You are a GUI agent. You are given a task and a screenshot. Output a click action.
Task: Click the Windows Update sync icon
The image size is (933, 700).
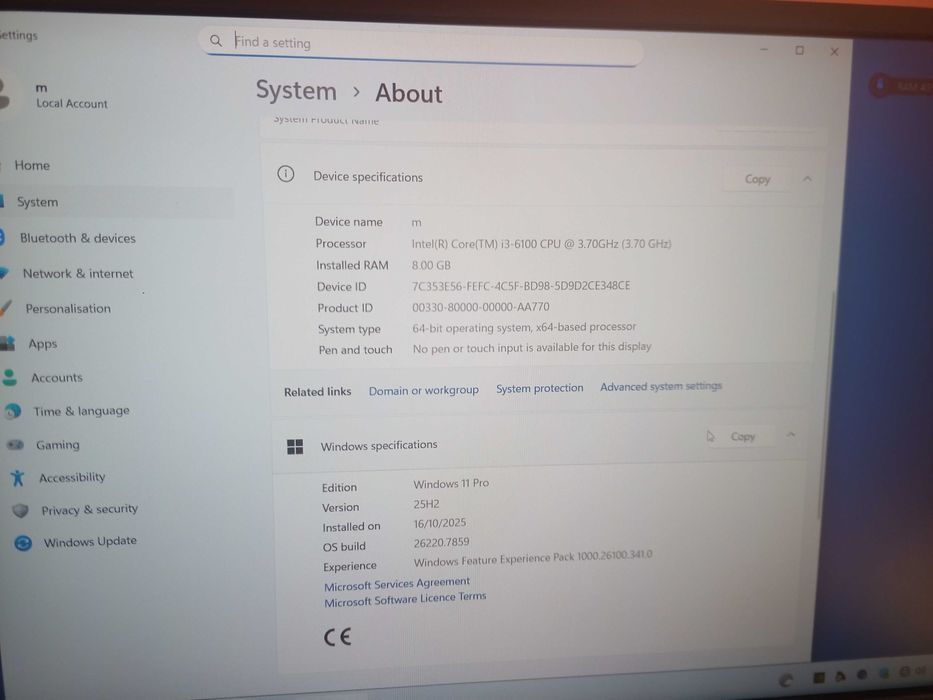[x=23, y=543]
